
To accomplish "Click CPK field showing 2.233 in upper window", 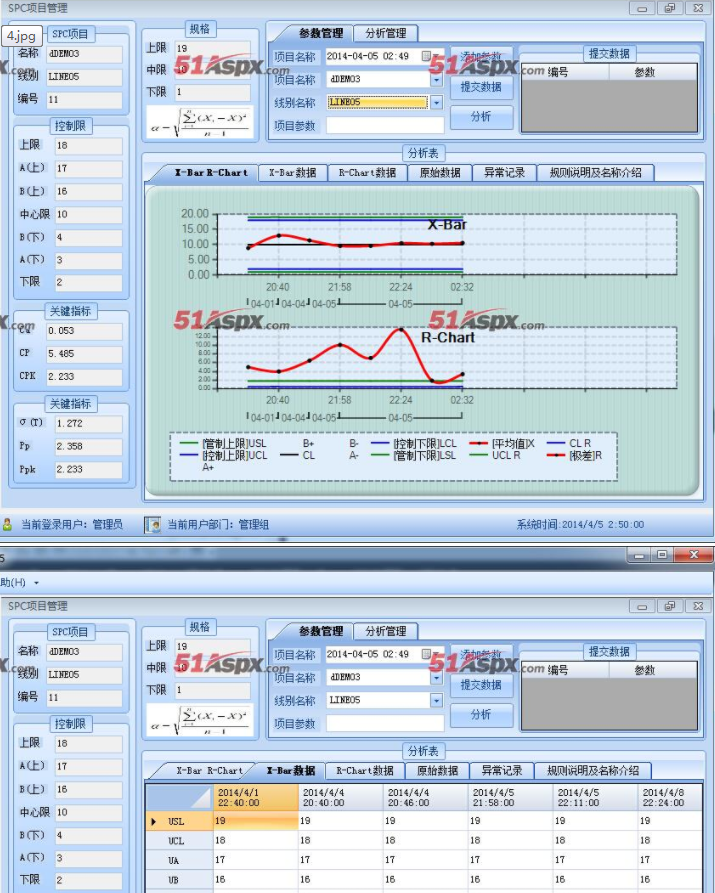I will click(x=84, y=376).
